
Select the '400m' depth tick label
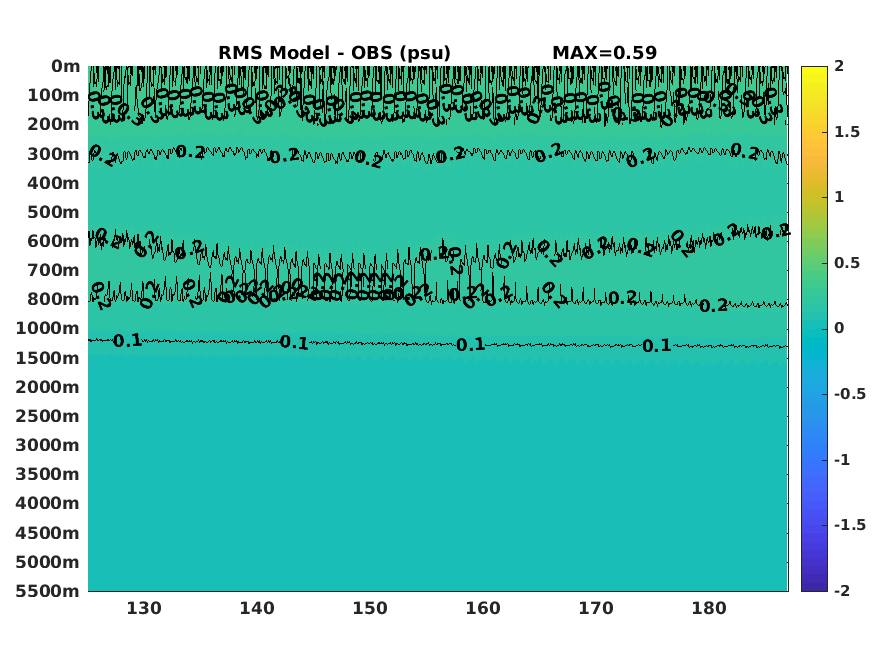click(x=54, y=183)
